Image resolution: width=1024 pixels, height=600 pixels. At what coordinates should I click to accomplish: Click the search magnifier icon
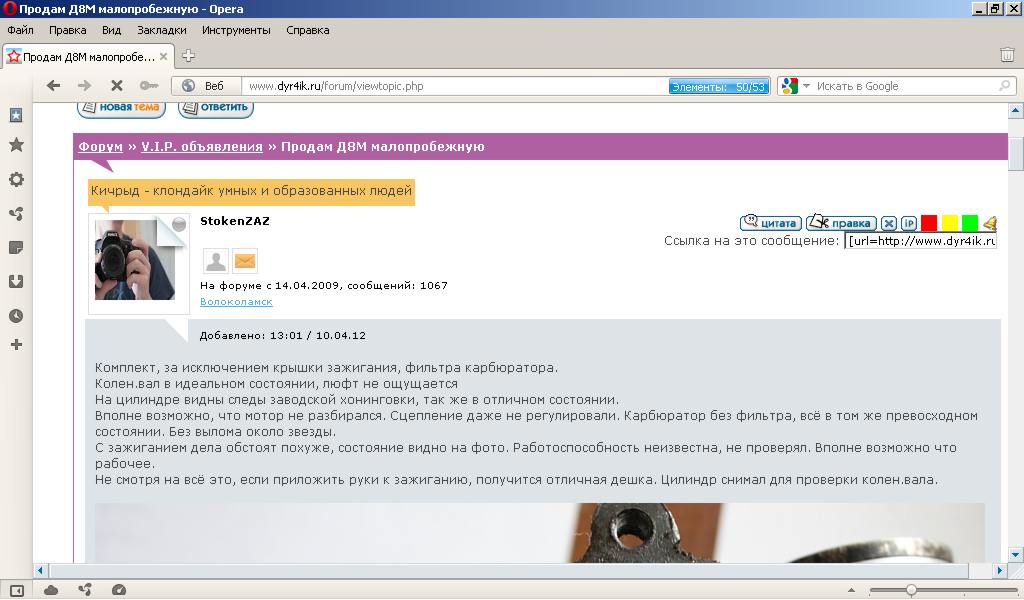(1004, 86)
